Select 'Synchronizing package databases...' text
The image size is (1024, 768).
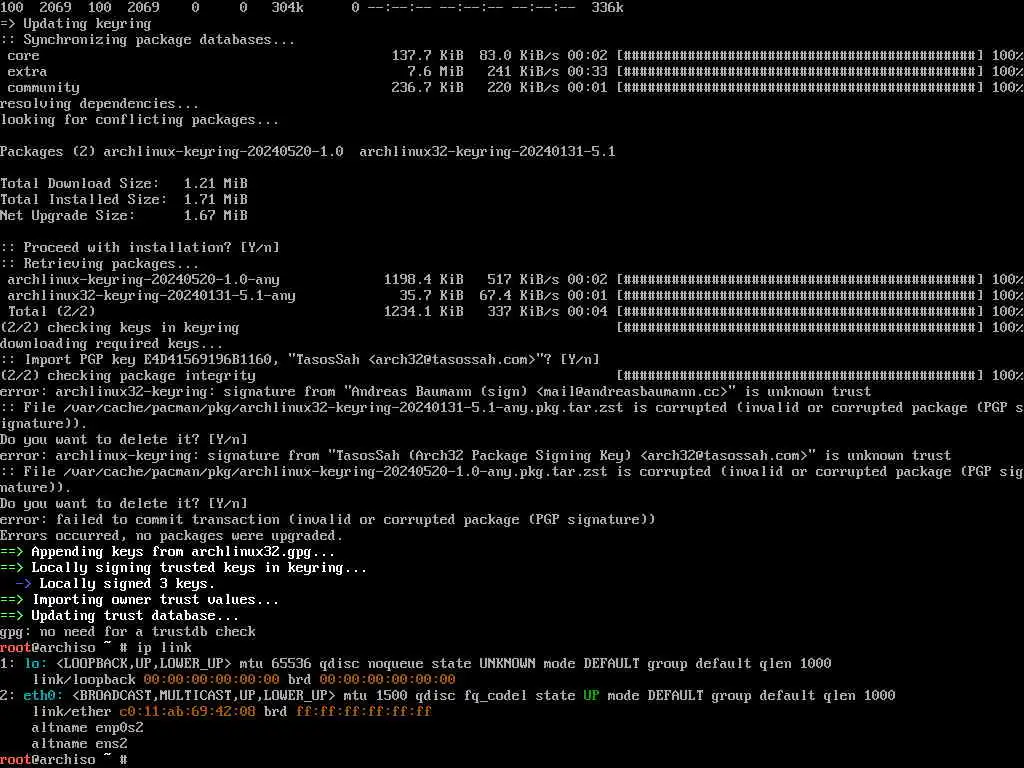click(x=159, y=40)
